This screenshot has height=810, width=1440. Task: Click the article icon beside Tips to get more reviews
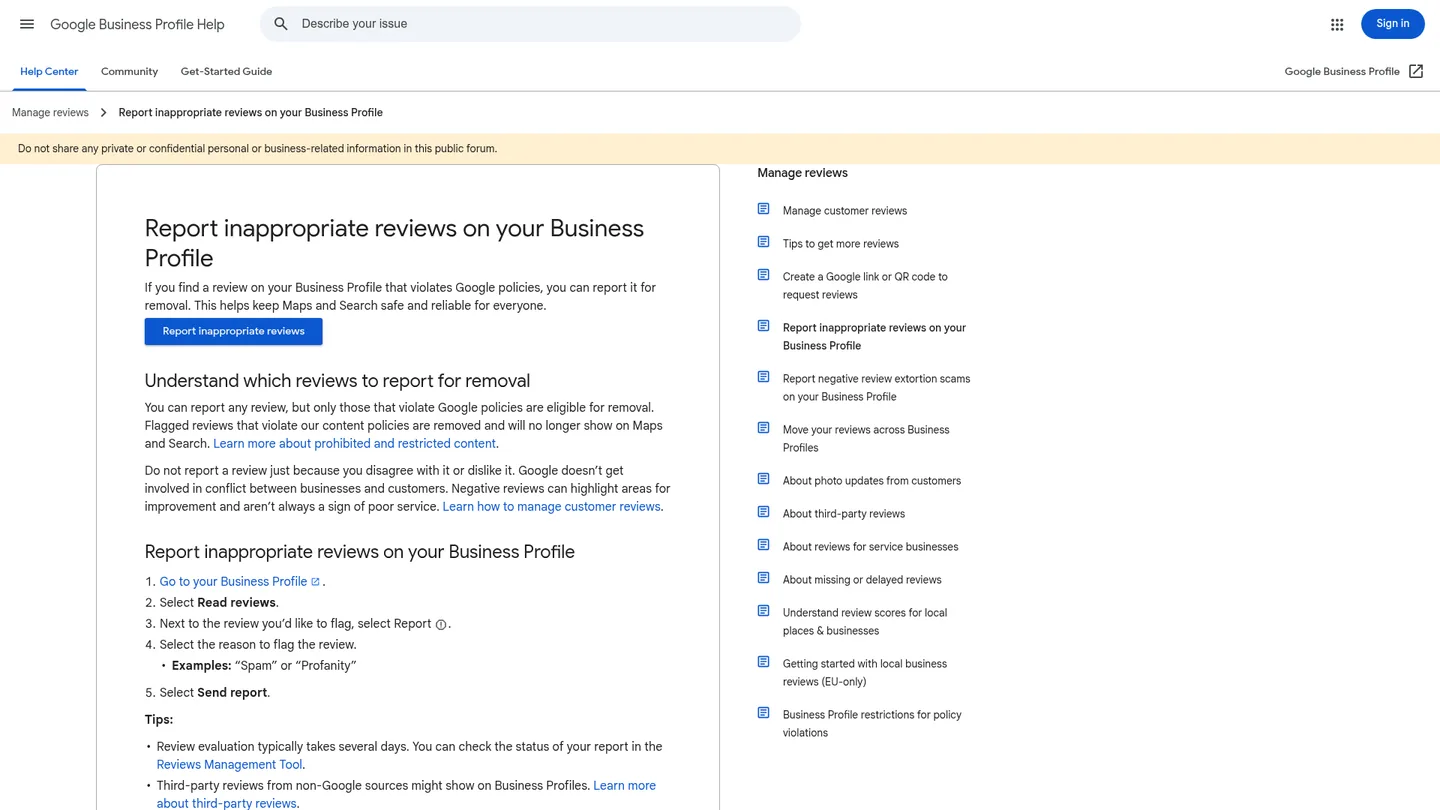763,242
